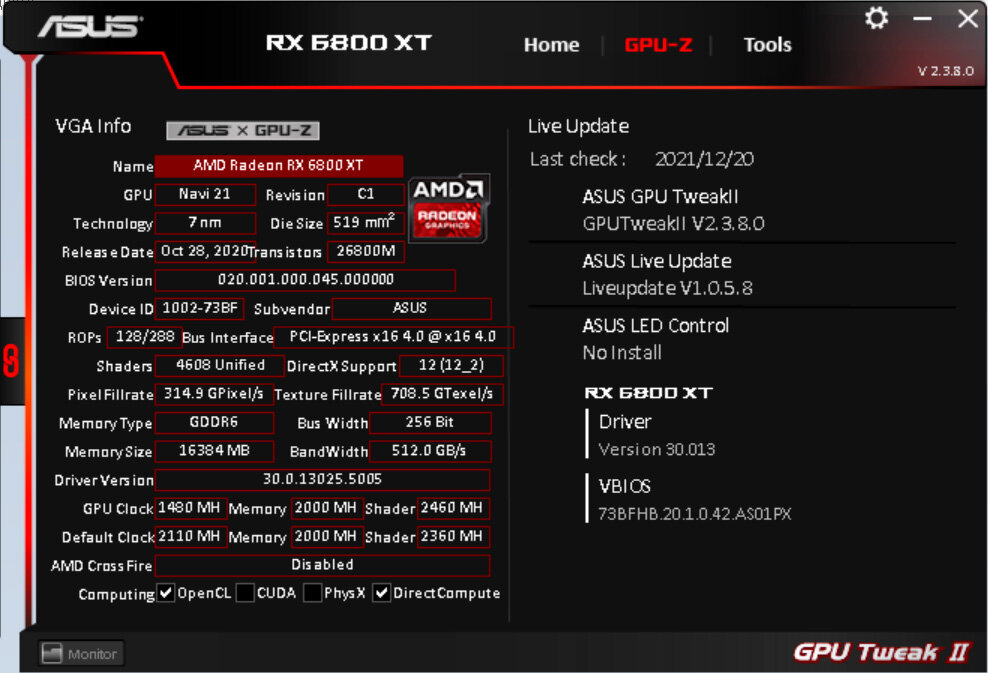Toggle the OpenCL checkbox
Viewport: 988px width, 673px height.
tap(166, 594)
